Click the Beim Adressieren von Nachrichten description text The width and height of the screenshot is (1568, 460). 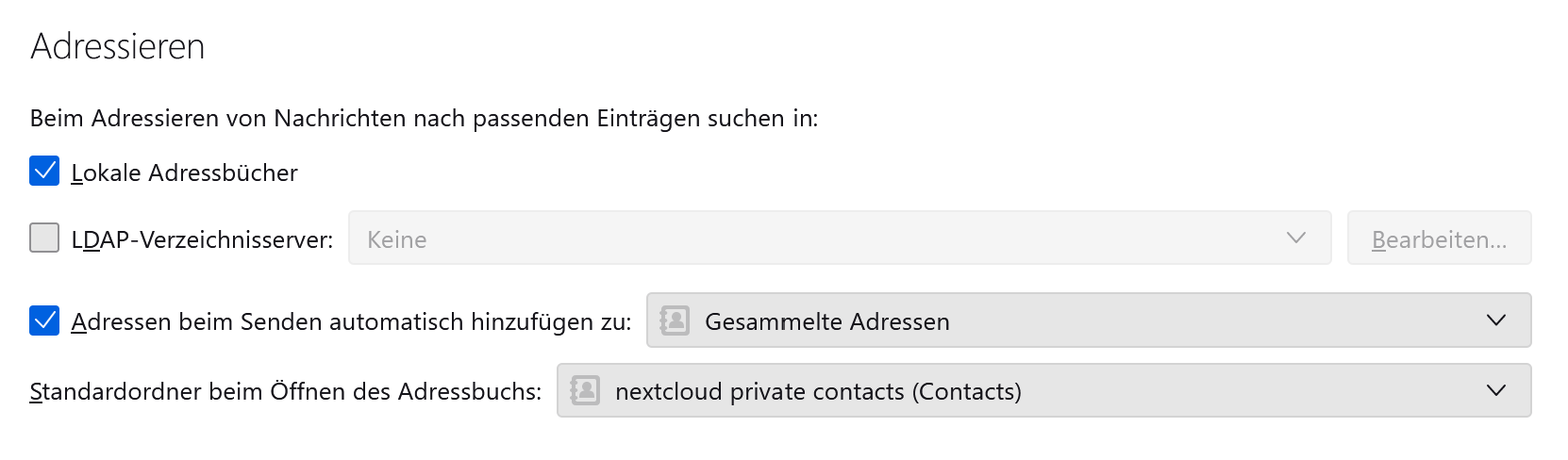(424, 119)
